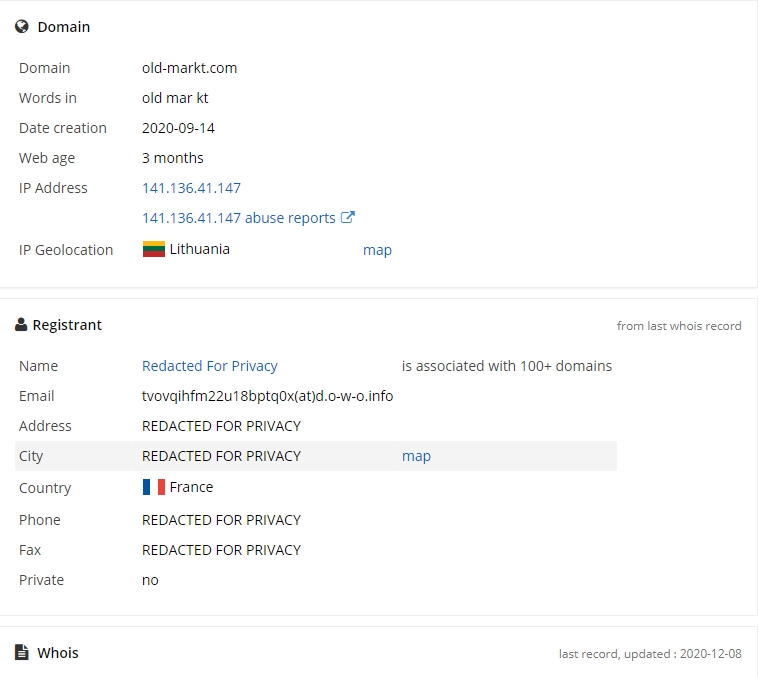Image resolution: width=759 pixels, height=677 pixels.
Task: Click the globe icon beside Domain heading
Action: click(x=22, y=27)
